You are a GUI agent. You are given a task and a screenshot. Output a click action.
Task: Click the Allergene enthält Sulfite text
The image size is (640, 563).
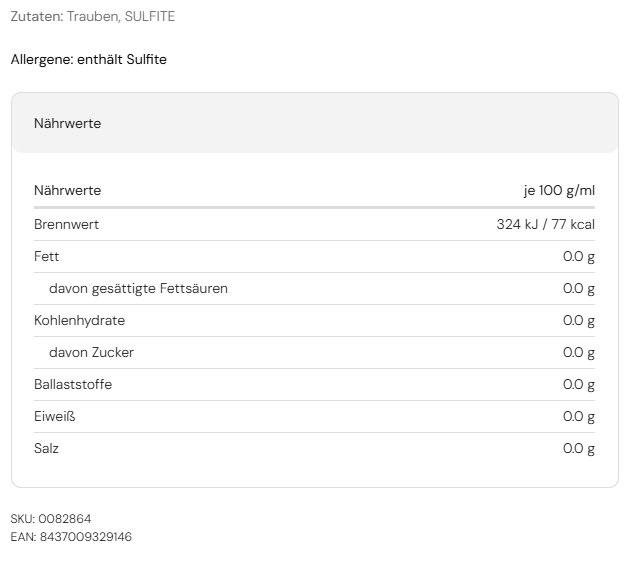point(88,60)
